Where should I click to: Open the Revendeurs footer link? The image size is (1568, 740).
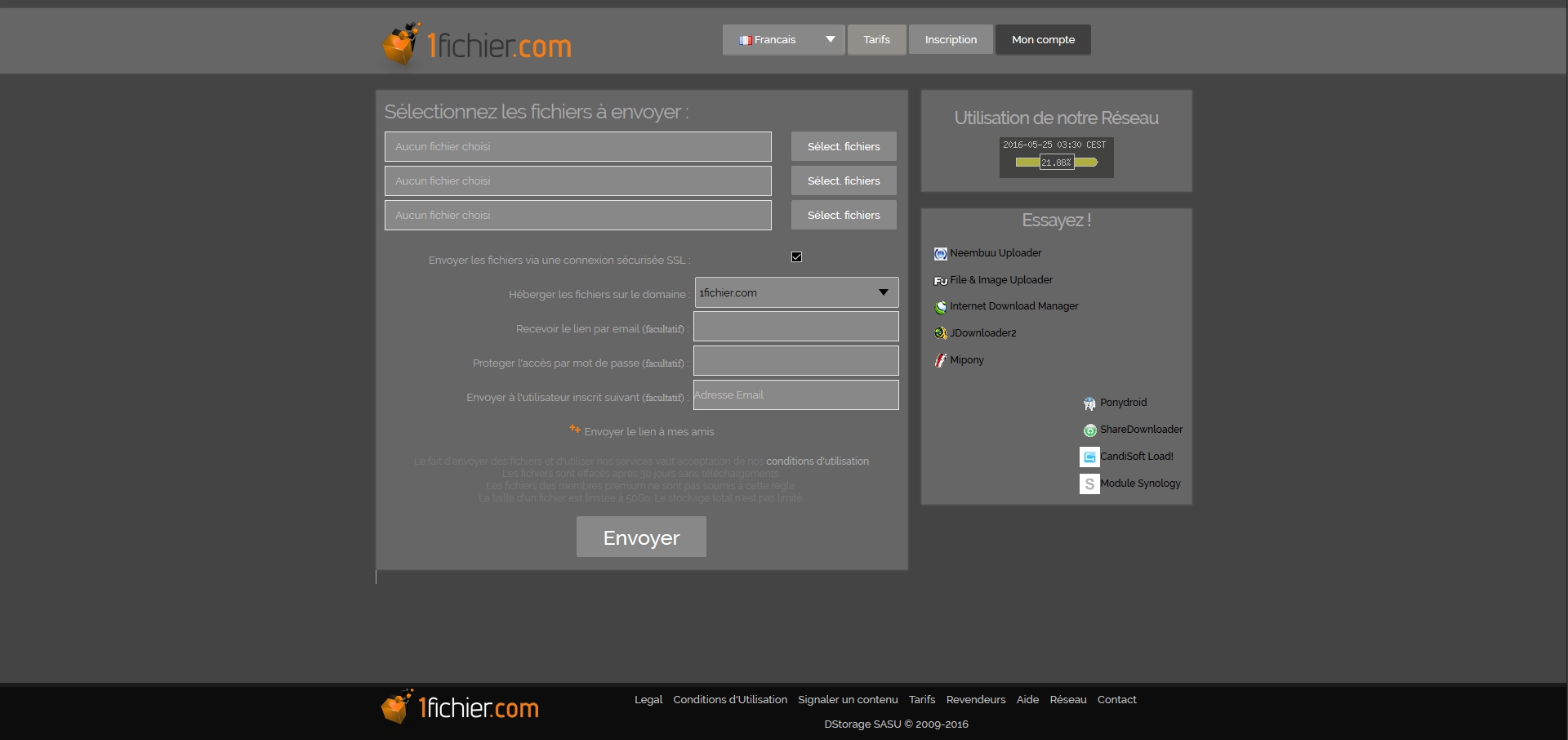coord(976,700)
